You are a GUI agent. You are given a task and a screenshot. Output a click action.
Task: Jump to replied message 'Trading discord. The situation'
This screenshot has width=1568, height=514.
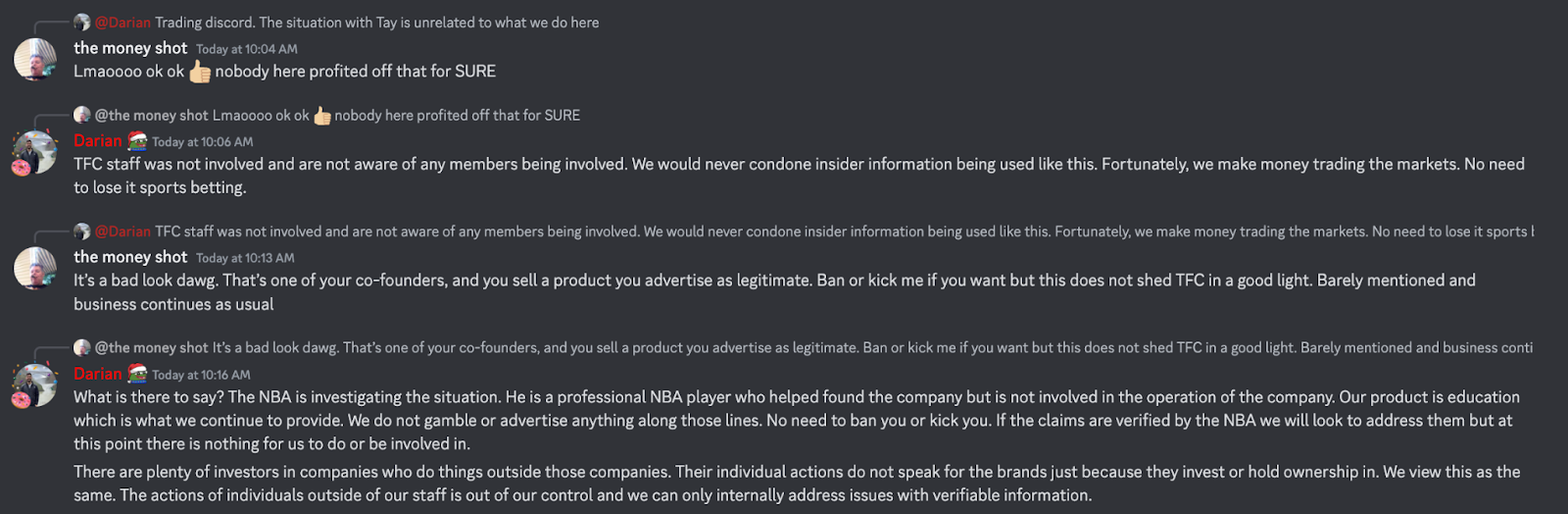[377, 22]
